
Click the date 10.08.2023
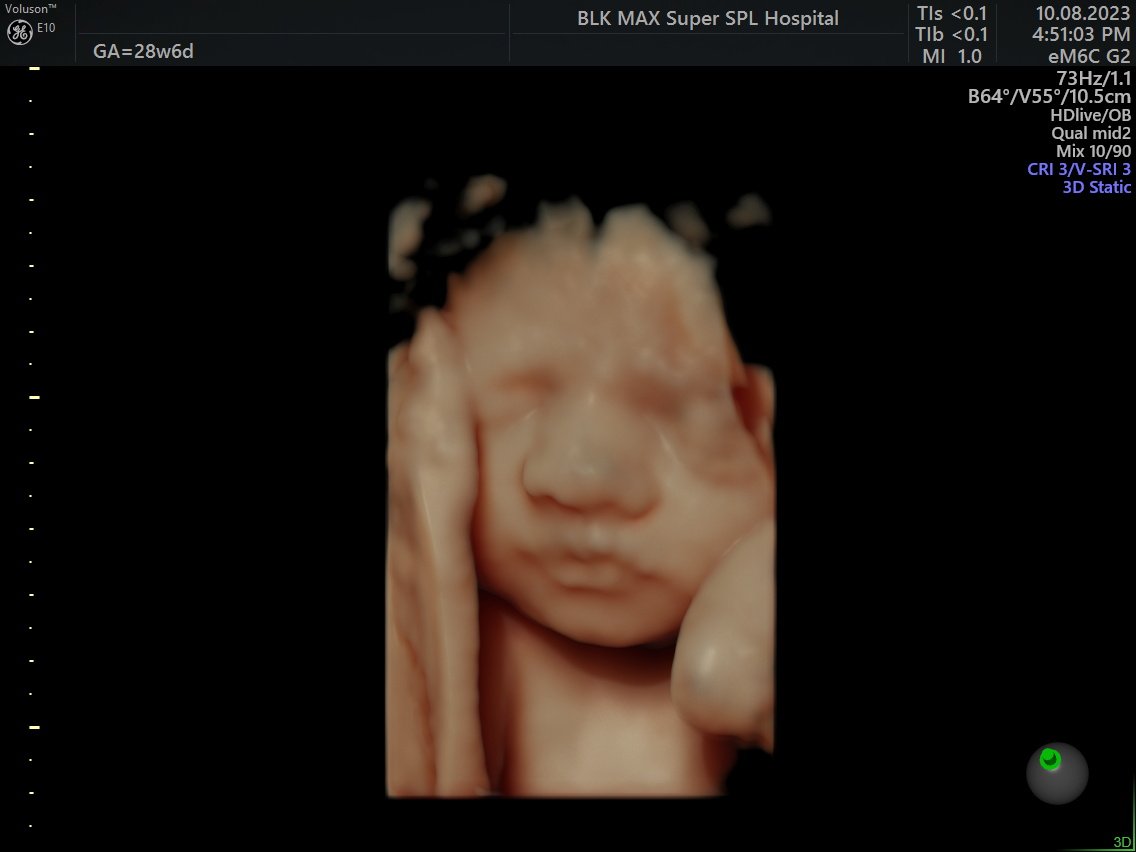pyautogui.click(x=1083, y=14)
